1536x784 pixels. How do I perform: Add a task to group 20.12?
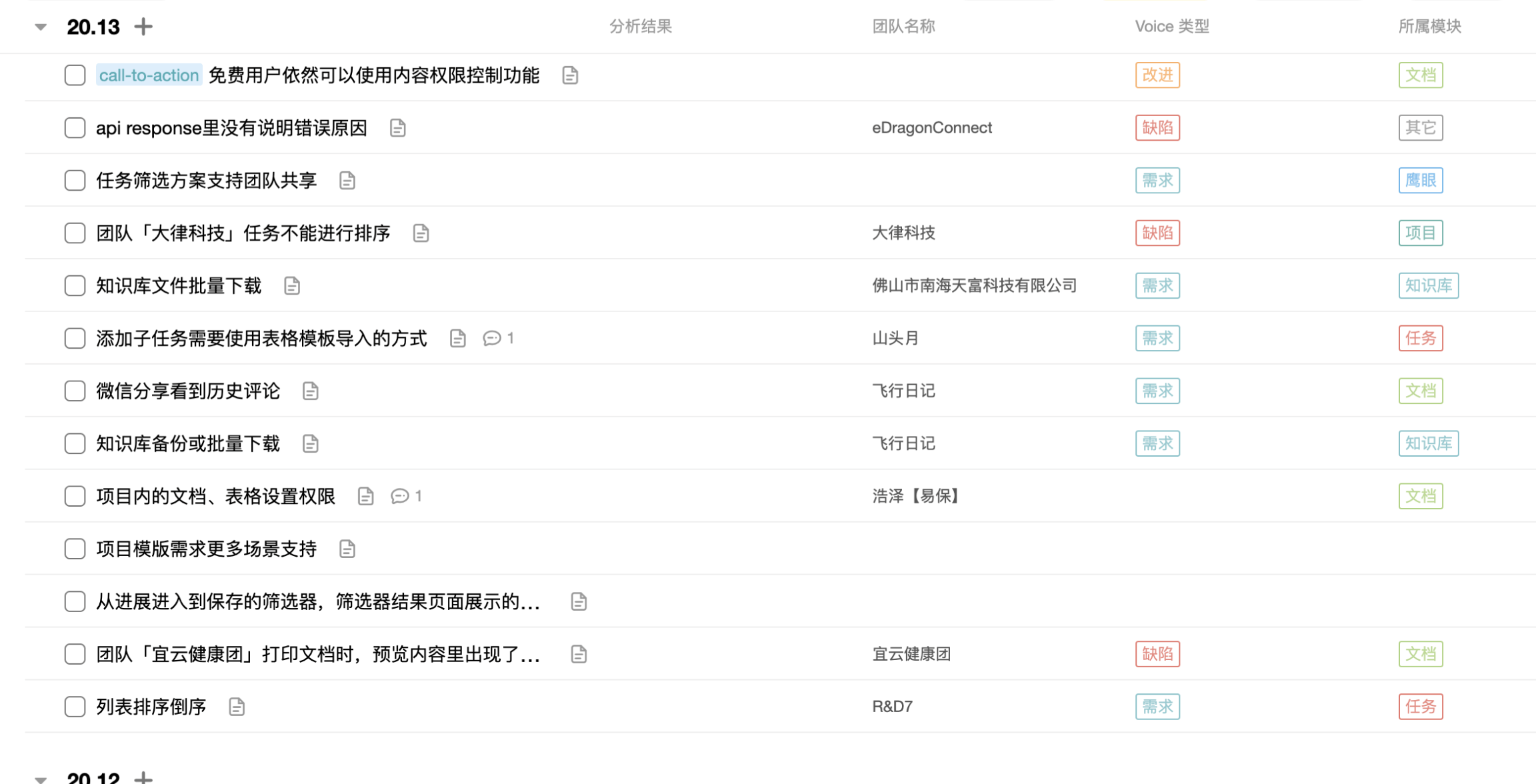coord(143,777)
